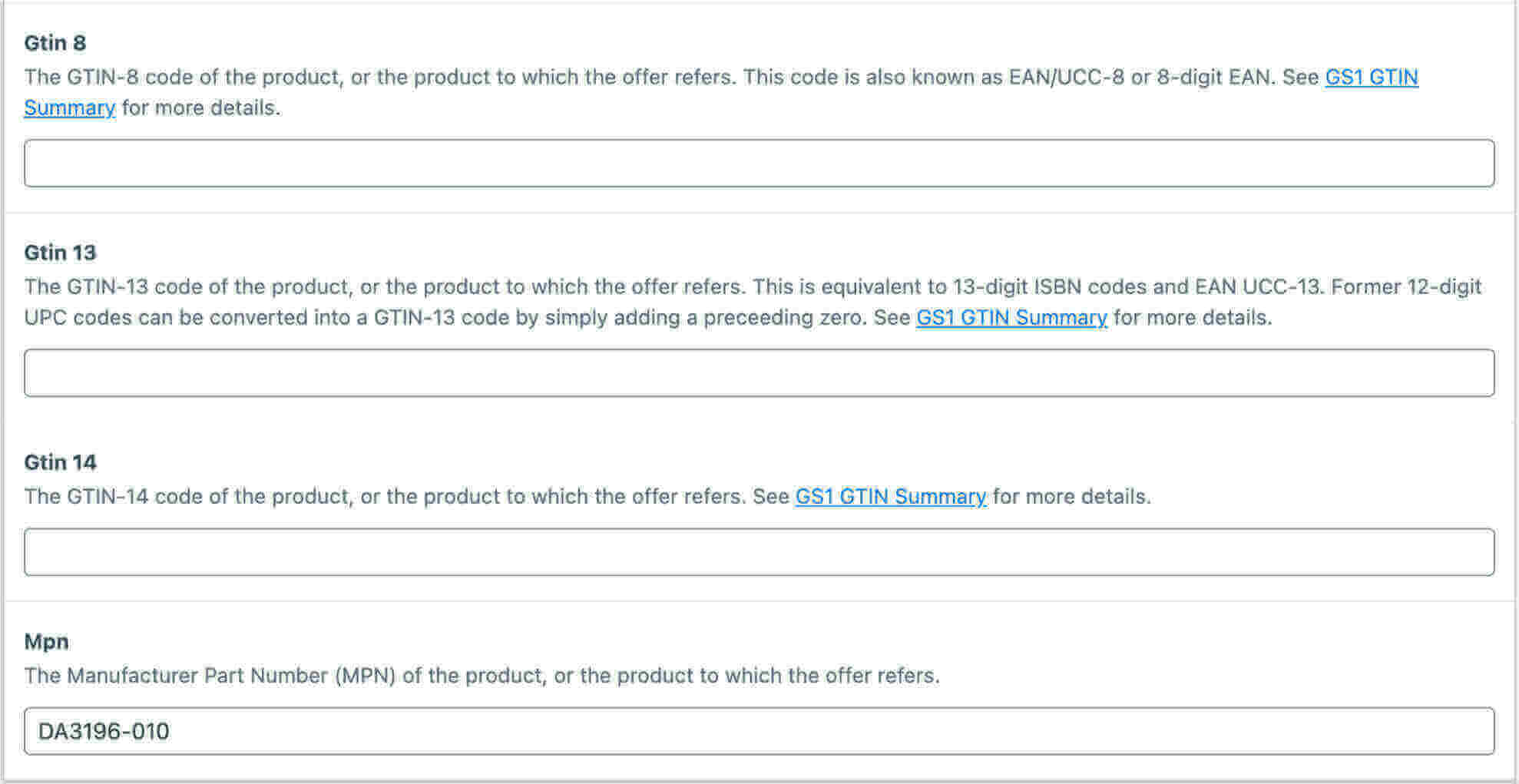Click the "Gtin 8" field heading
The height and width of the screenshot is (784, 1519).
coord(55,43)
